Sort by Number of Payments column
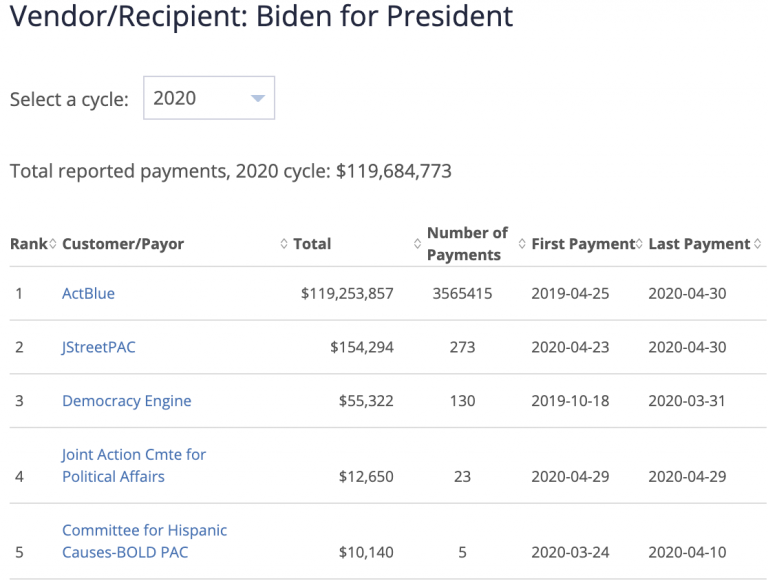Screen dimensions: 768x581 point(467,244)
